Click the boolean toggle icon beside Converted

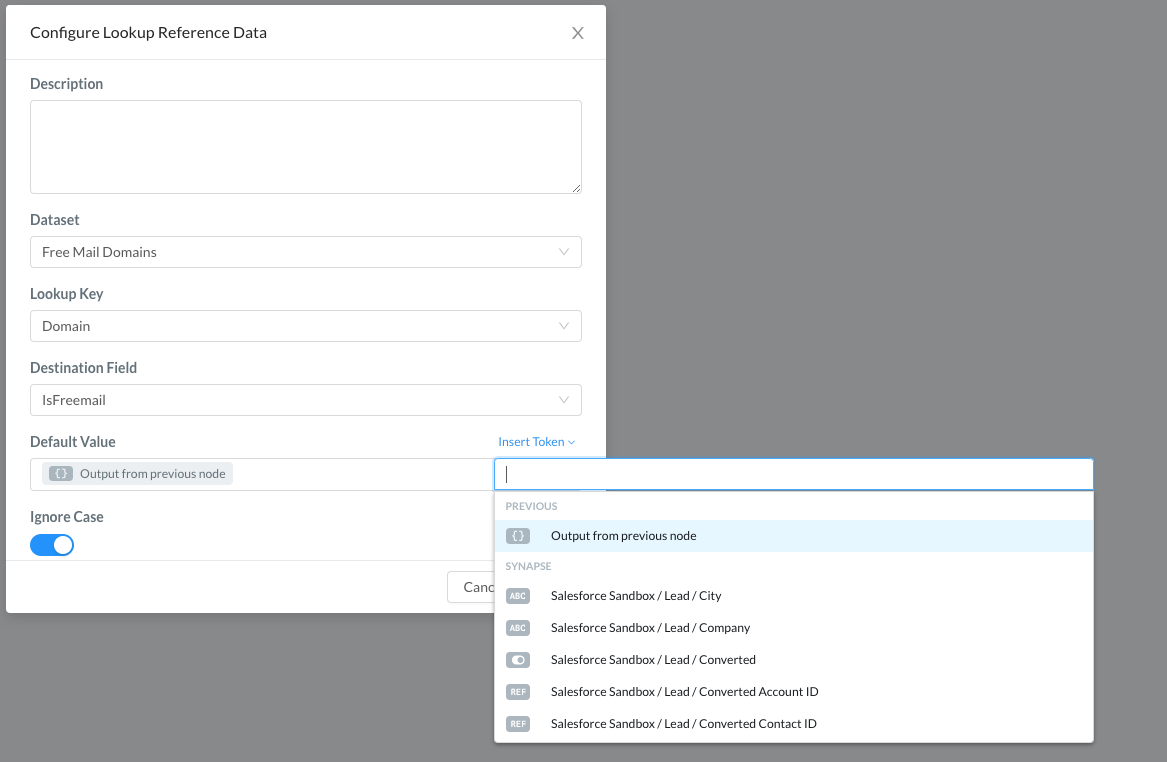click(x=518, y=660)
